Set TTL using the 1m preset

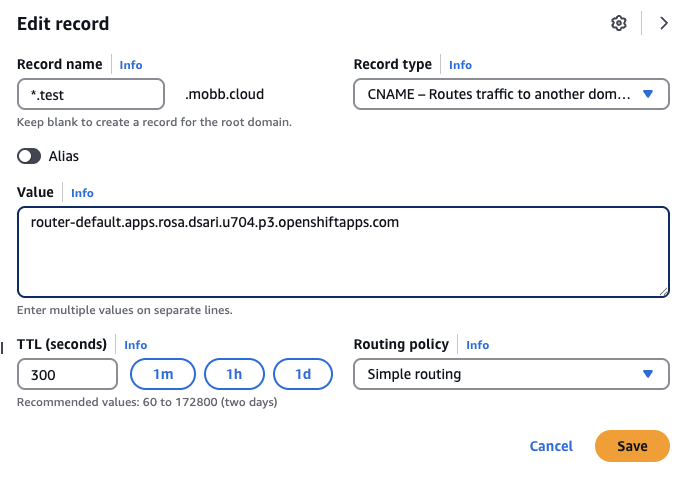161,374
